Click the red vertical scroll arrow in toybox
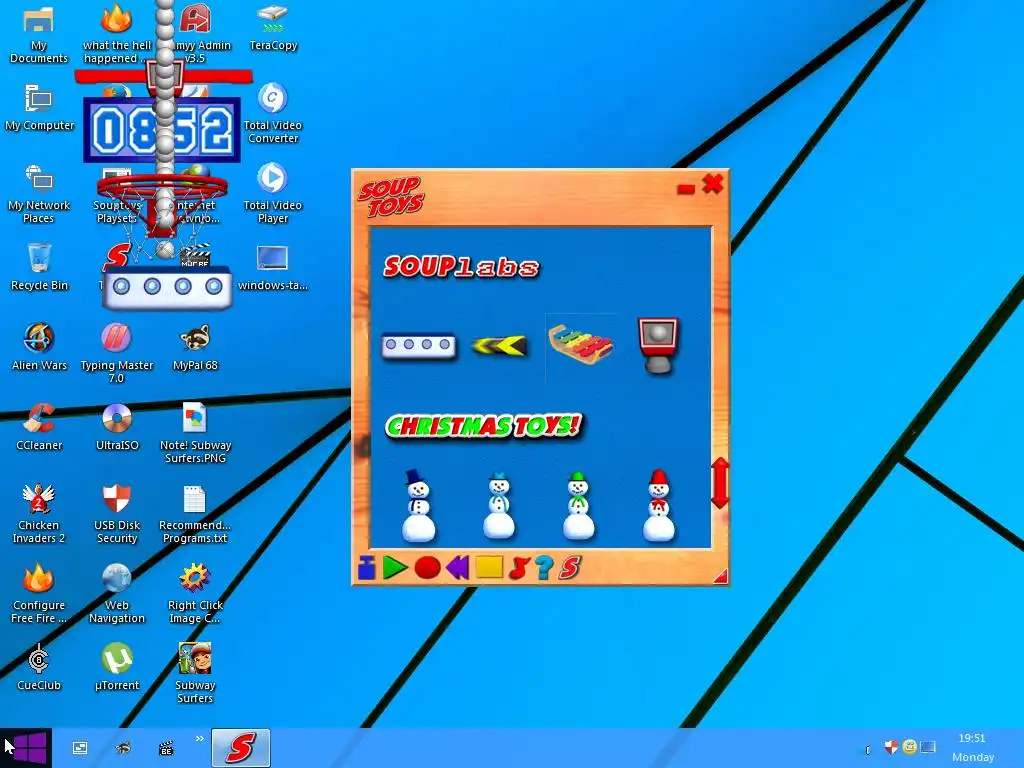Screen dimensions: 1024x768 [x=720, y=483]
